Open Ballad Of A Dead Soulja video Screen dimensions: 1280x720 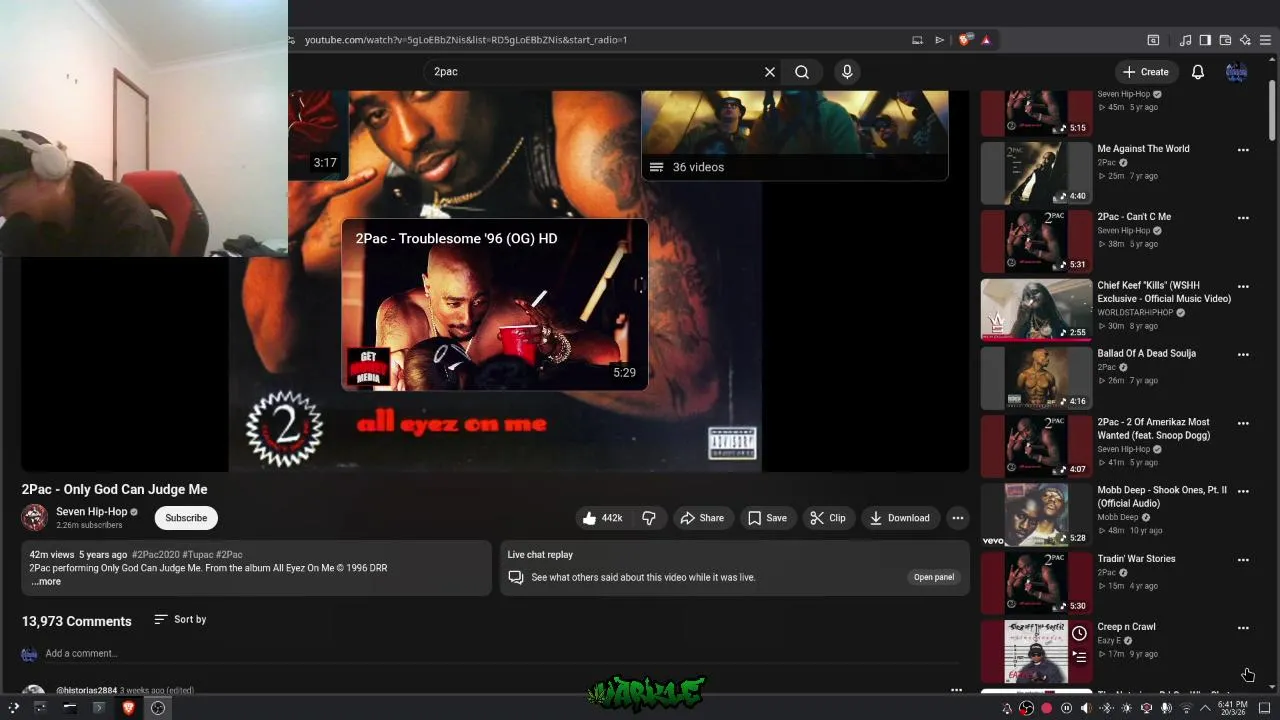click(x=1146, y=354)
